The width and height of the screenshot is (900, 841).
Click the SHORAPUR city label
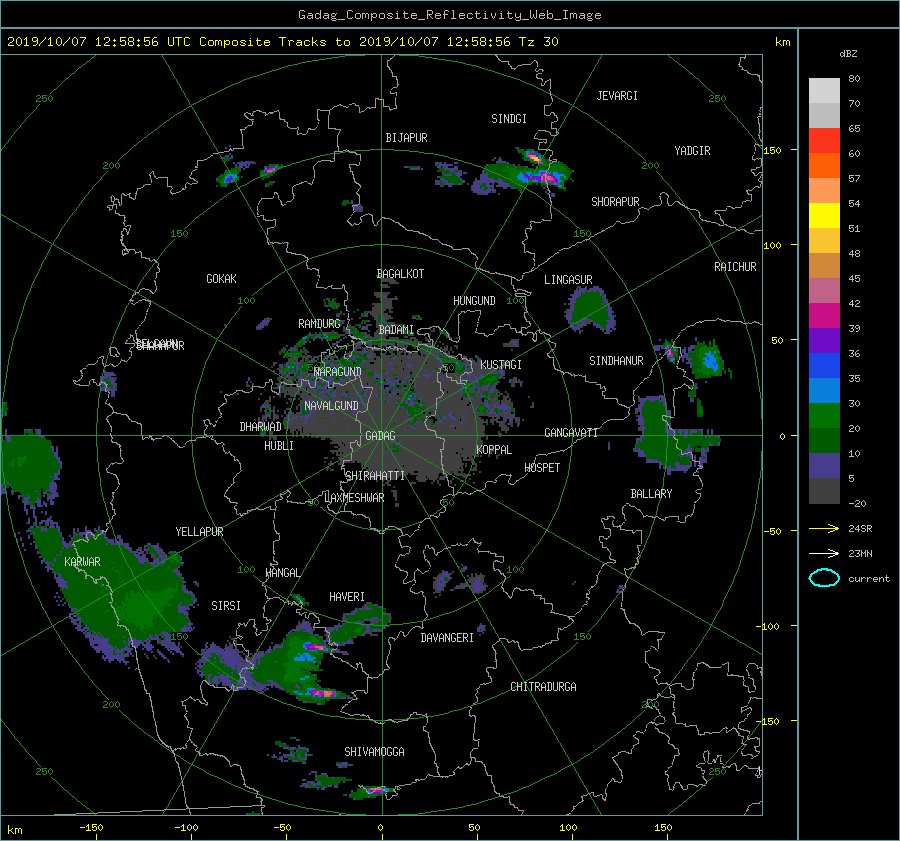[x=615, y=202]
